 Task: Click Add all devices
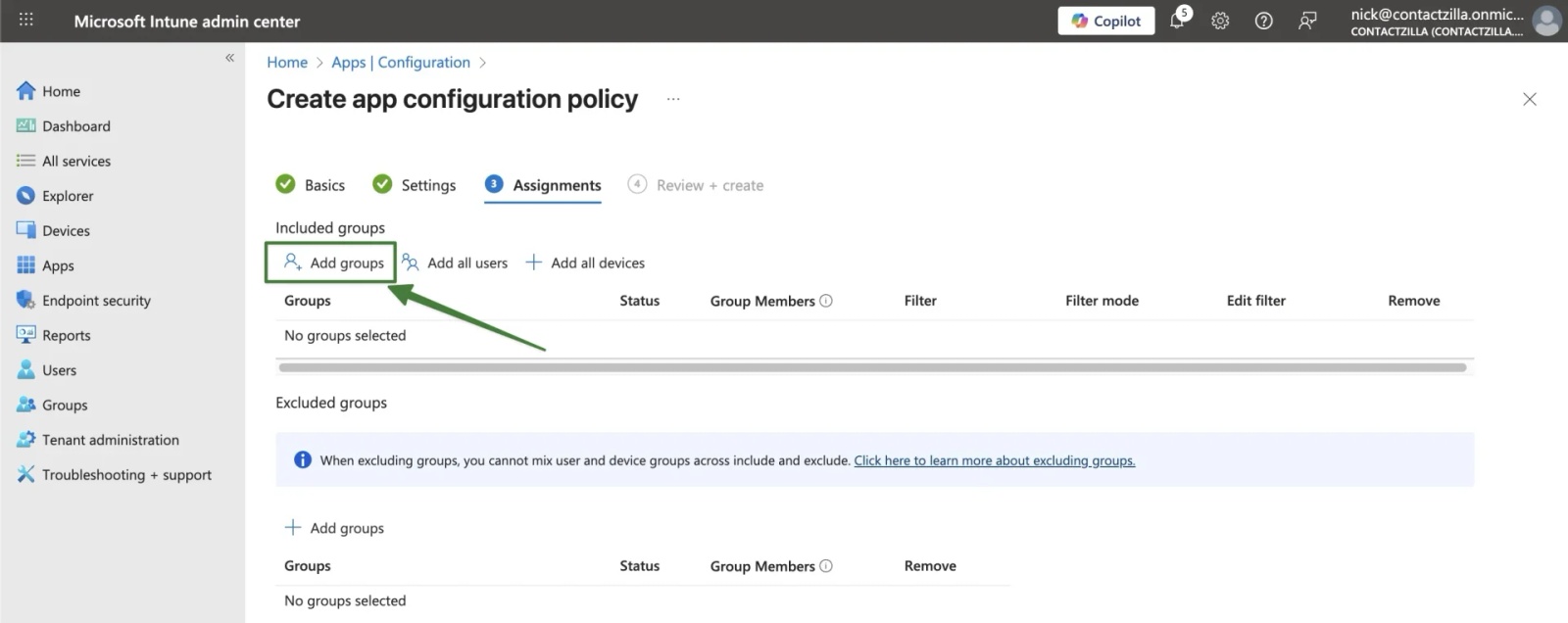(585, 263)
